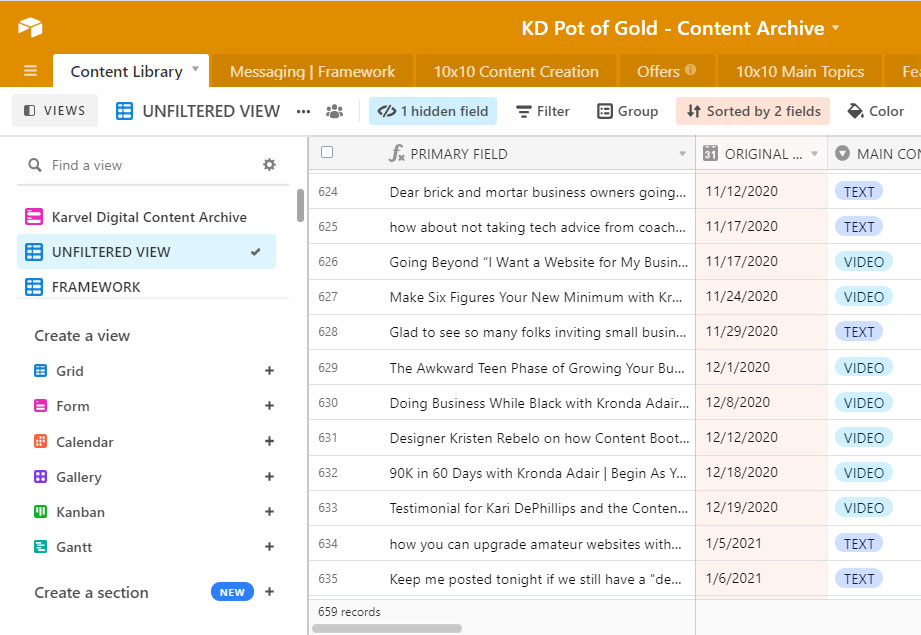The image size is (921, 635).
Task: Toggle the VIEWS sidebar panel
Action: 54,110
